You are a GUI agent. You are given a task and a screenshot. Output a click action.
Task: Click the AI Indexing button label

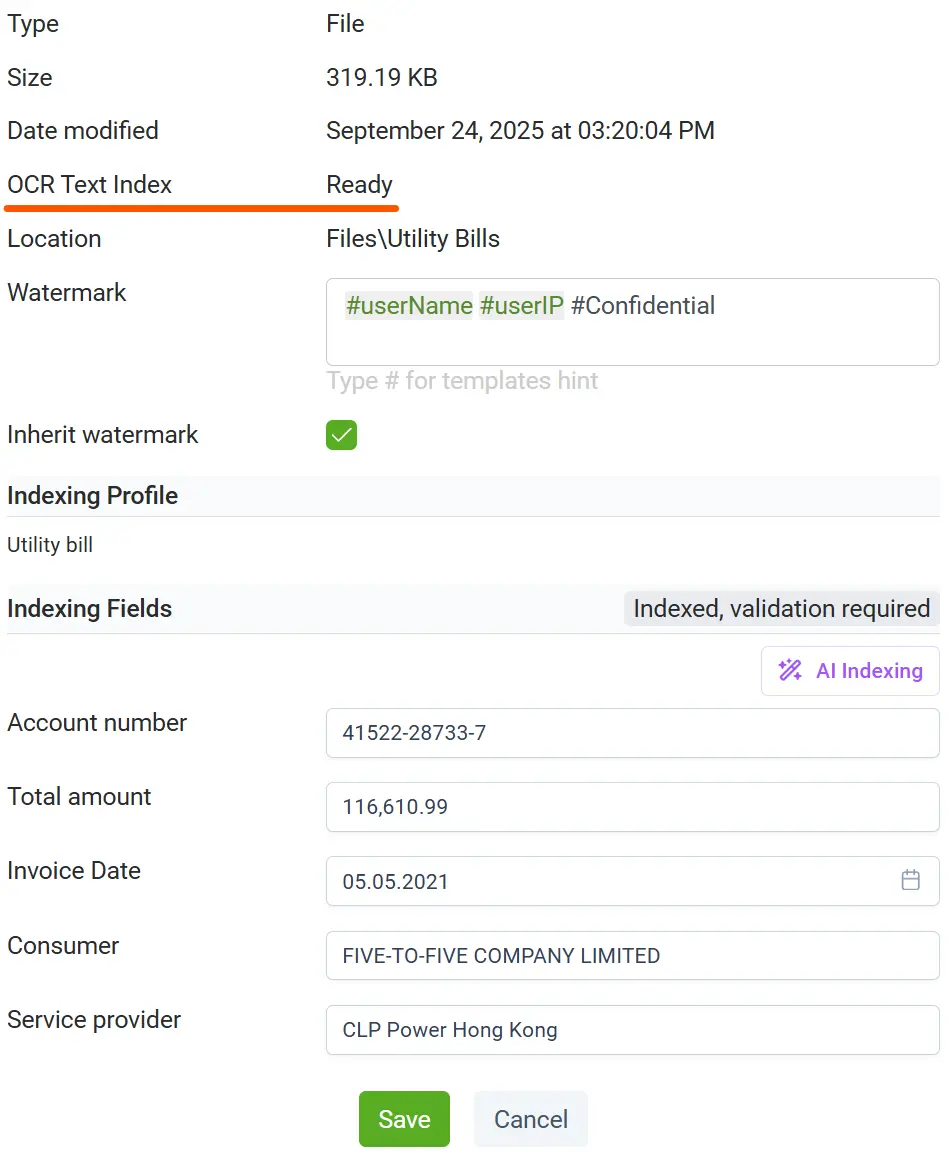click(x=869, y=670)
